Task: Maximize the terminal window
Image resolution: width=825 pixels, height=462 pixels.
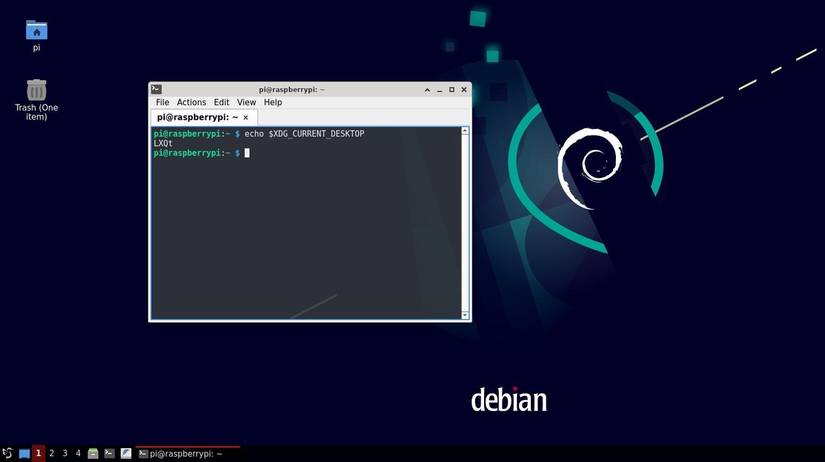Action: point(451,90)
